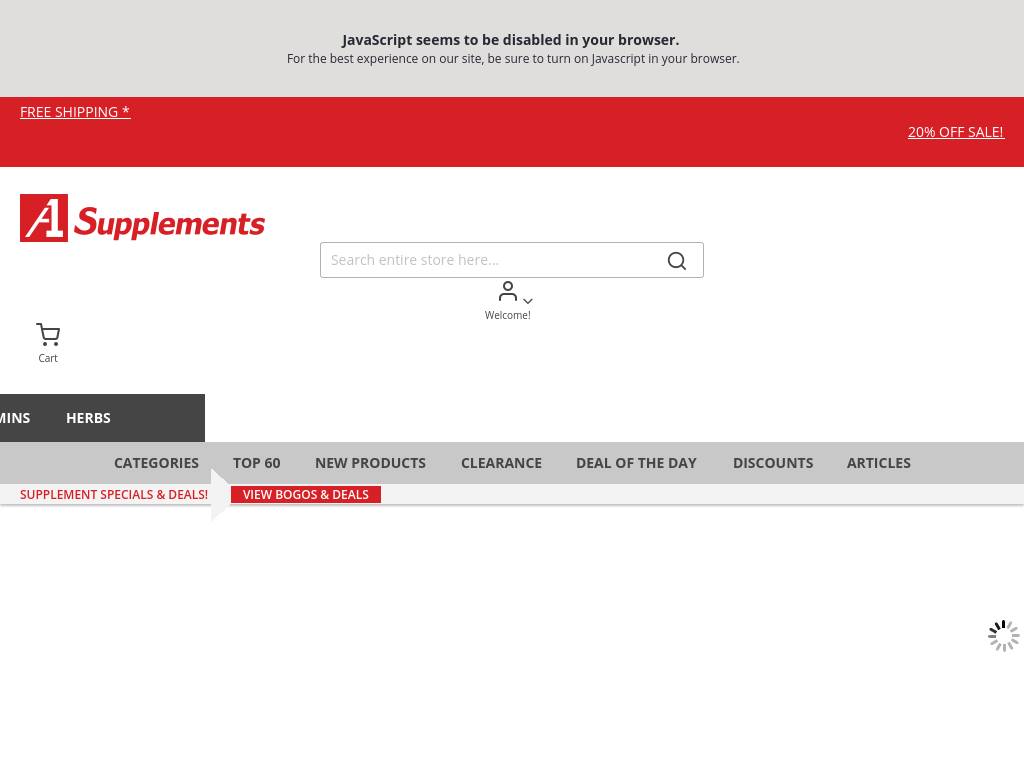Select the partially visible vitamins menu item
Screen dimensions: 1024x768
(15, 418)
